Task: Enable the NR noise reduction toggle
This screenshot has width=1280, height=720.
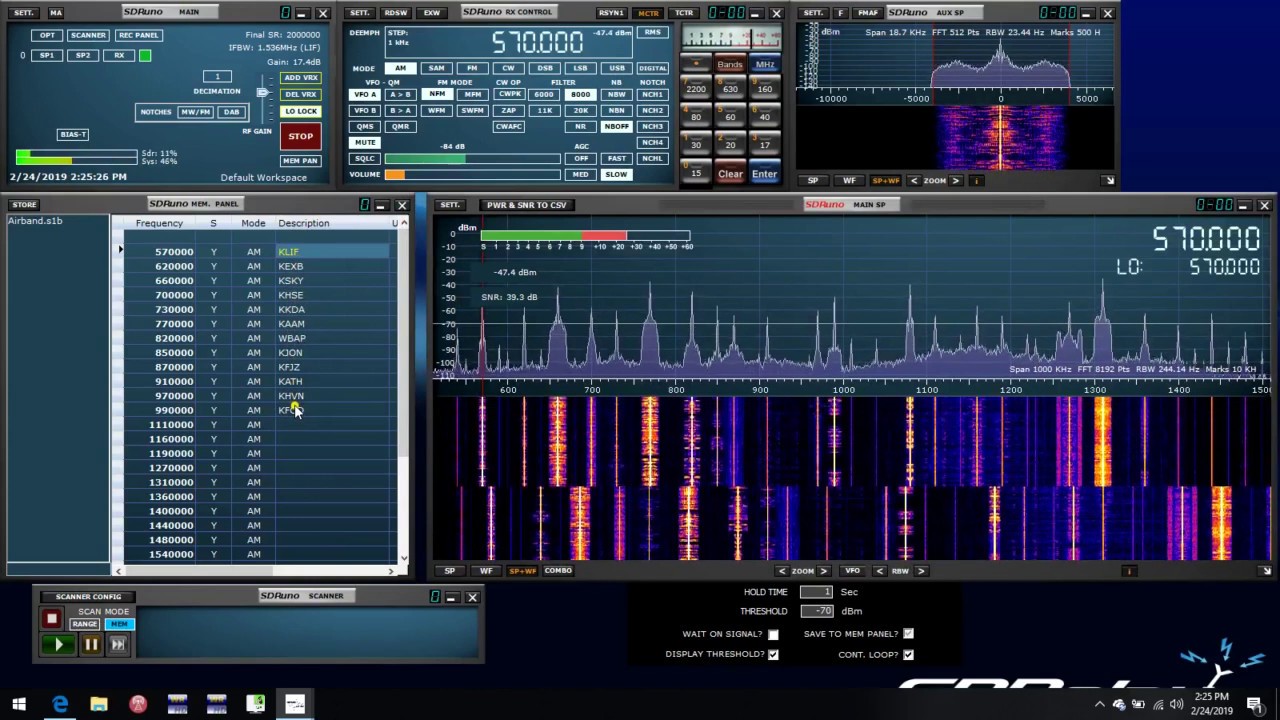Action: click(x=580, y=127)
